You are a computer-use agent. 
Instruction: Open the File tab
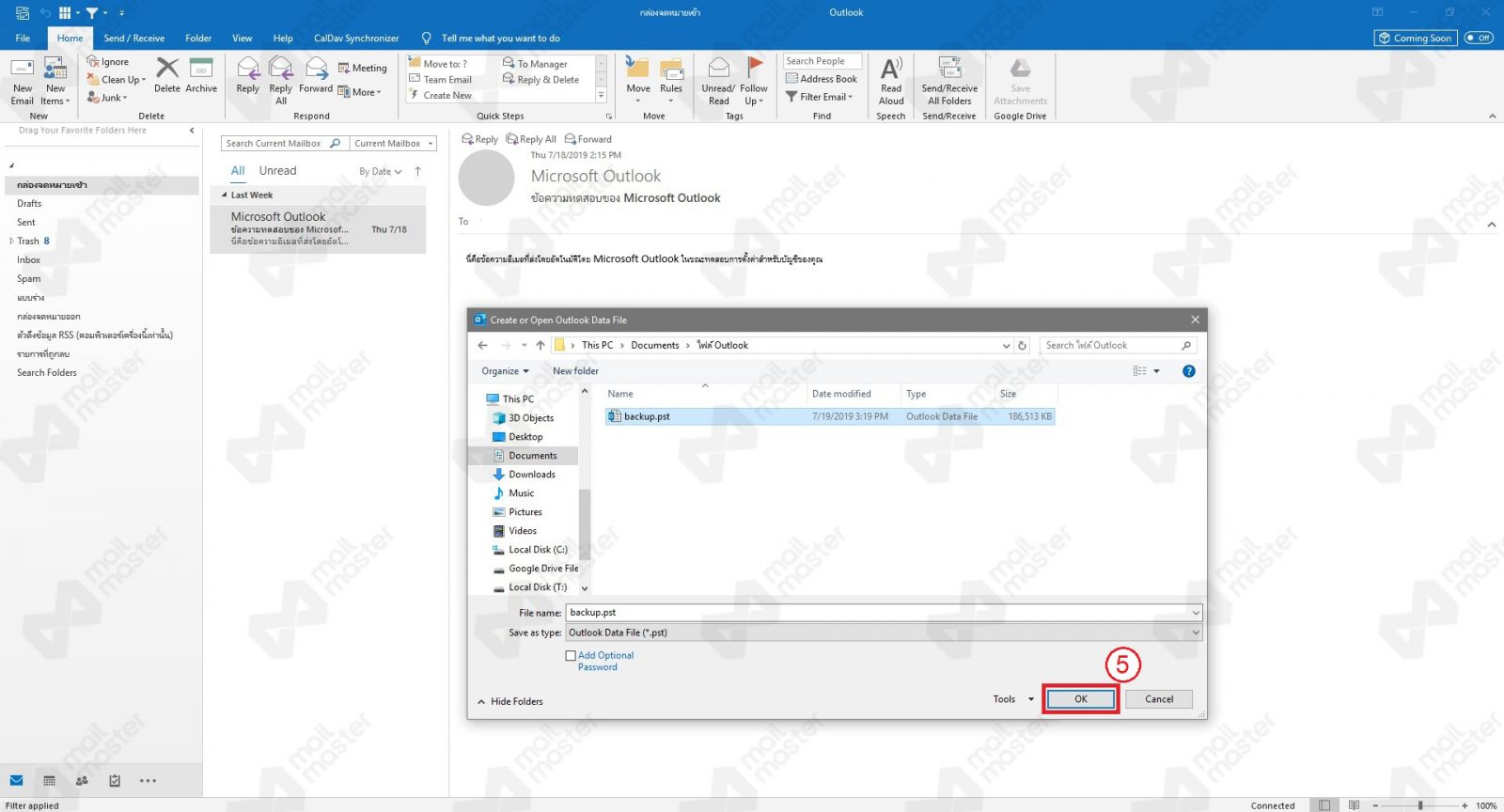coord(23,39)
